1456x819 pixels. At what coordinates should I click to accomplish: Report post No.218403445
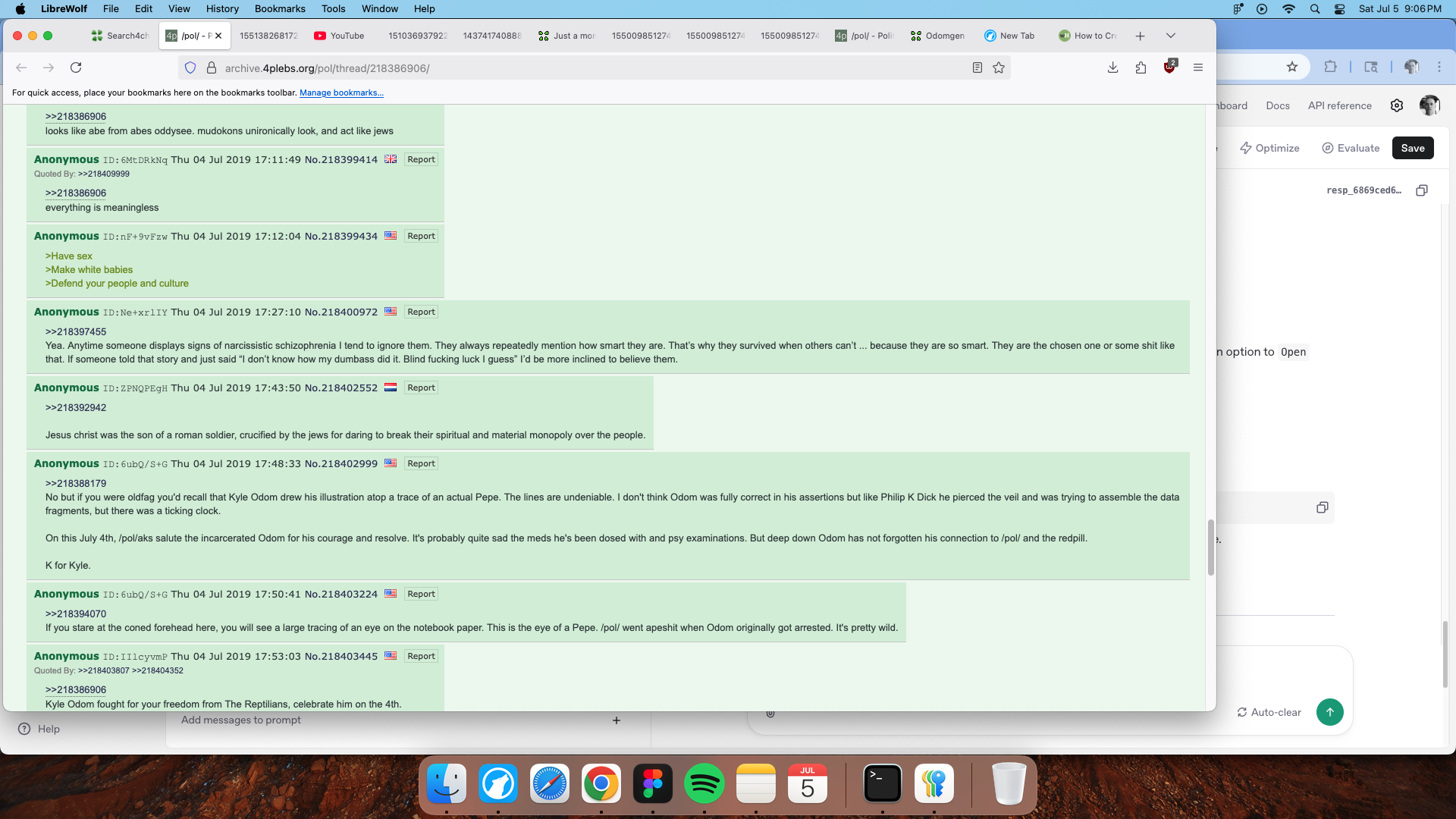(x=421, y=656)
